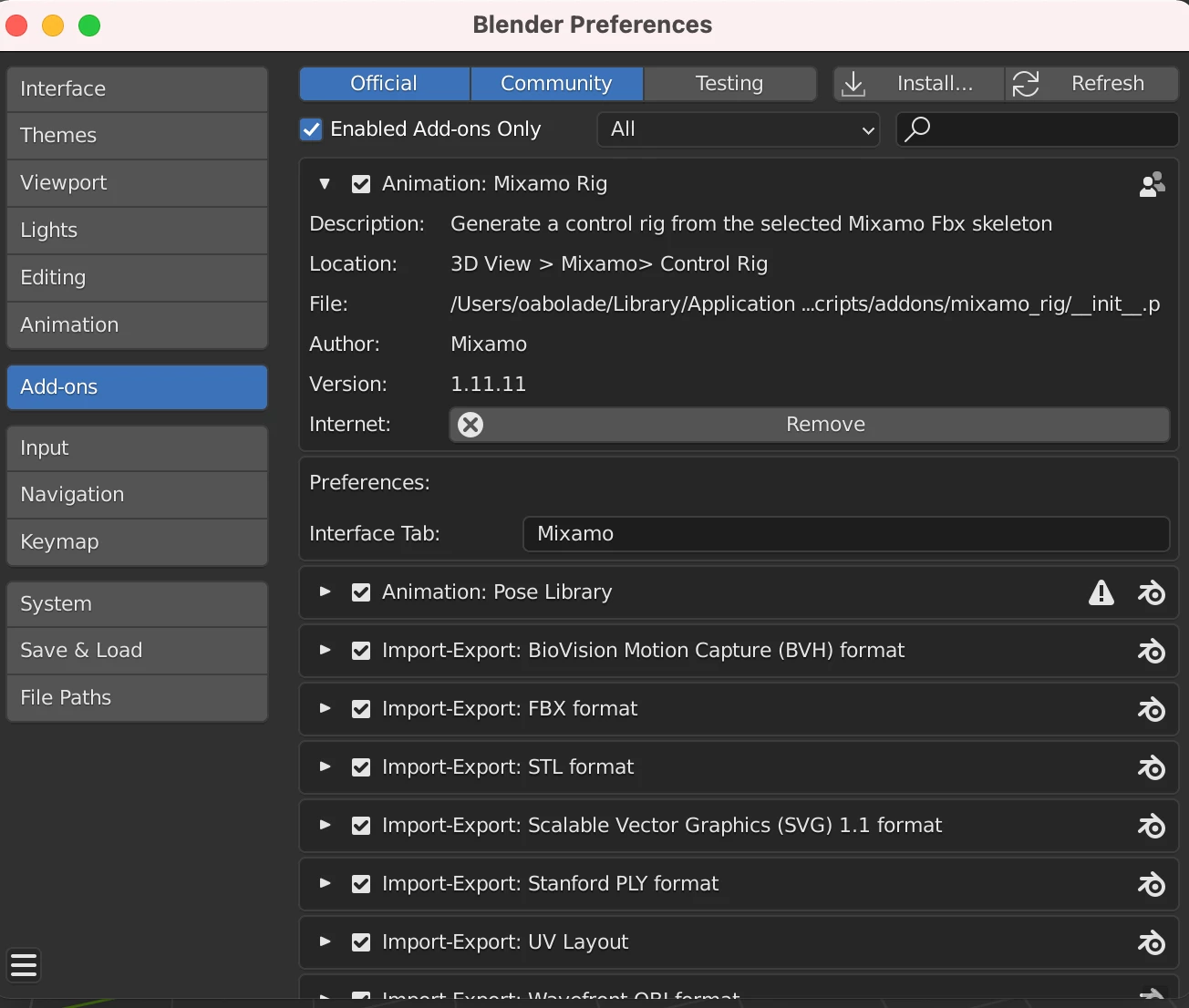Open the All category dropdown
The image size is (1189, 1008).
[739, 129]
